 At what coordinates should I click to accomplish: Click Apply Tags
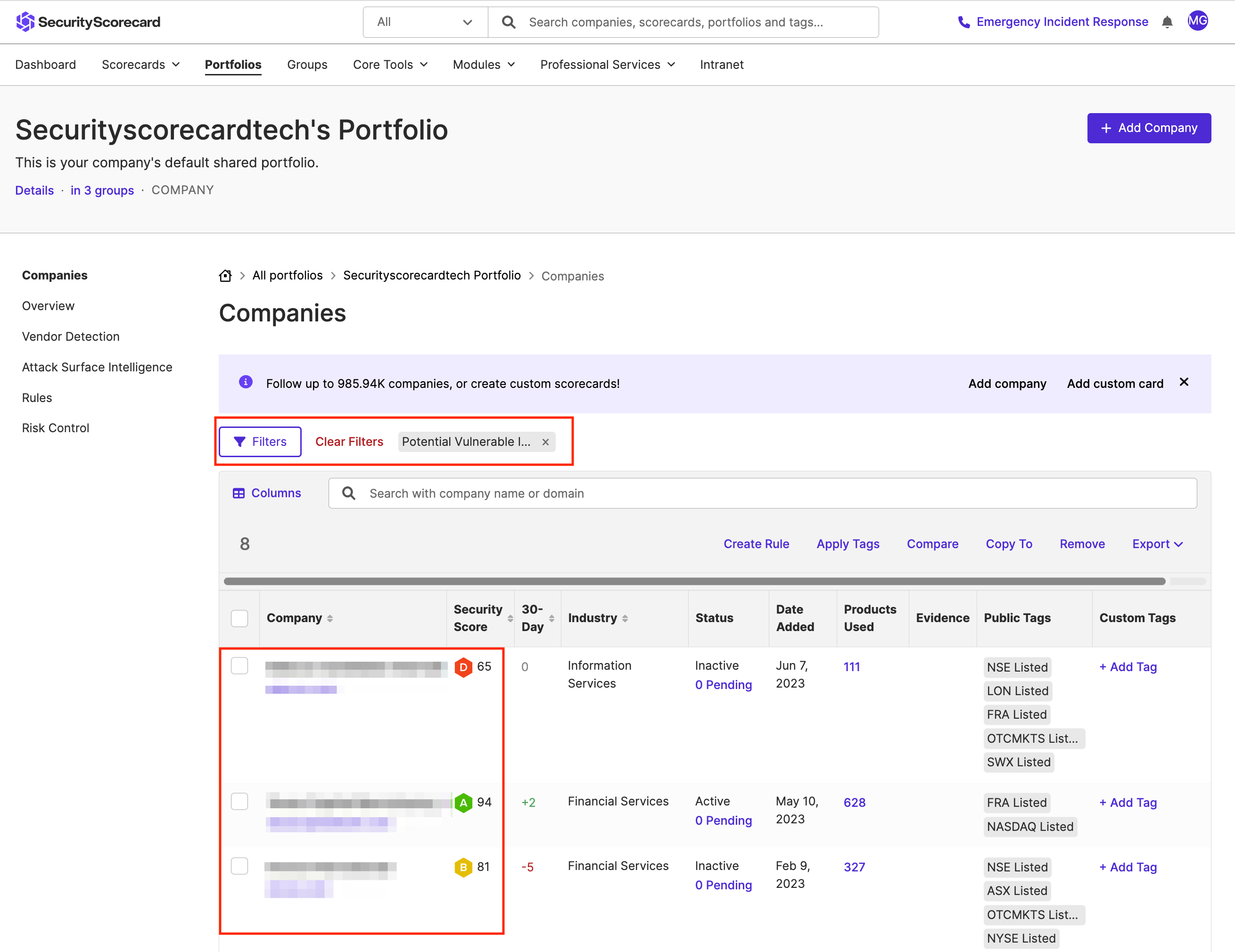click(848, 544)
